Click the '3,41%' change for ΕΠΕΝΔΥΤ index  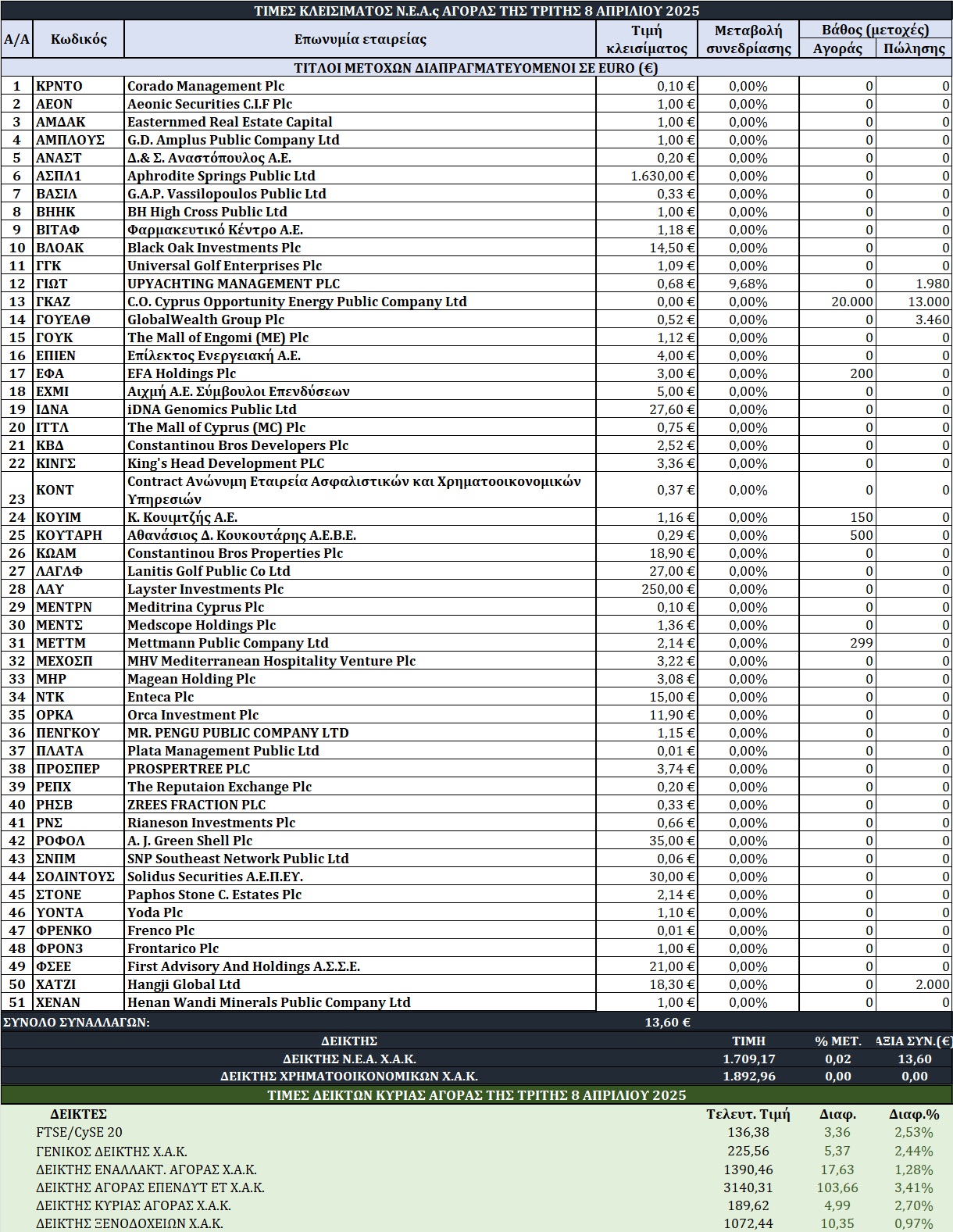(914, 1187)
